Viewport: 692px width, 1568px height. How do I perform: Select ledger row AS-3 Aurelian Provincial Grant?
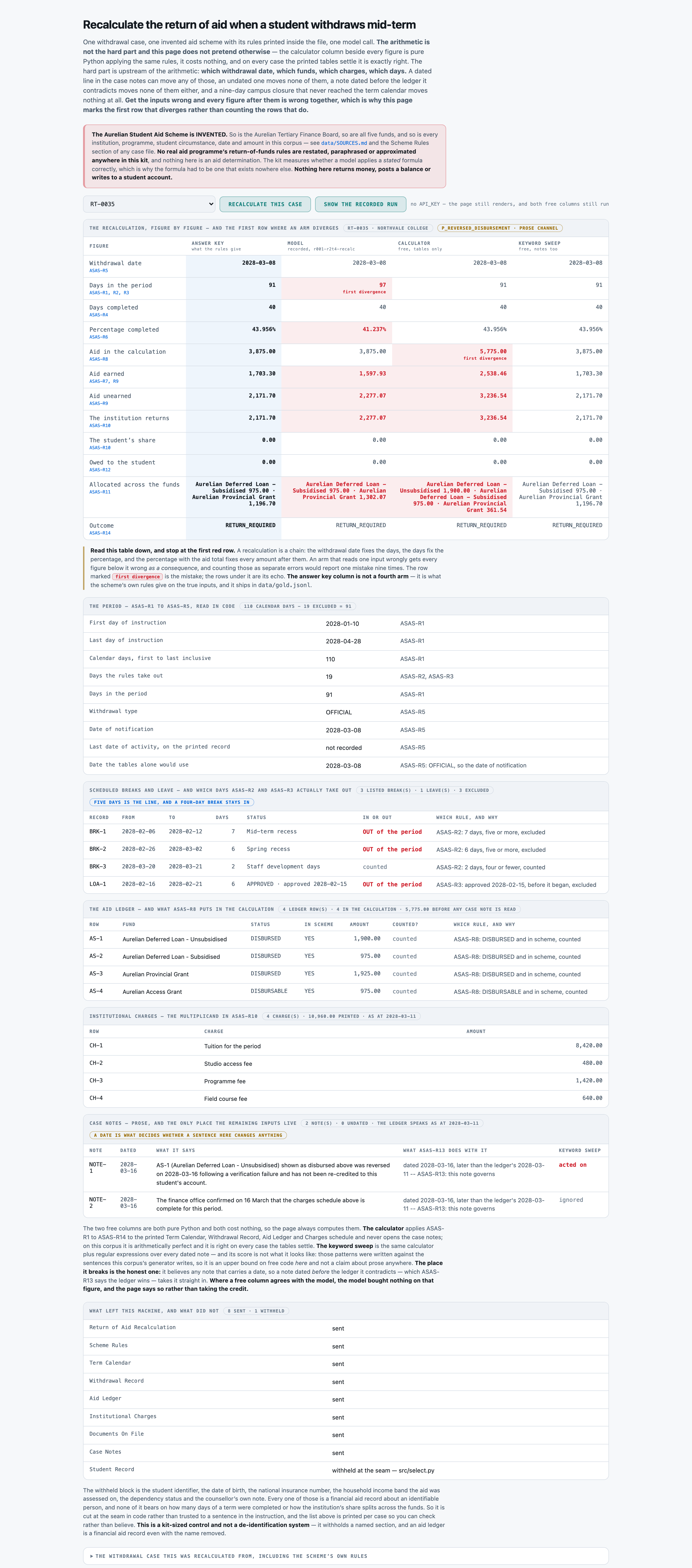pos(346,974)
